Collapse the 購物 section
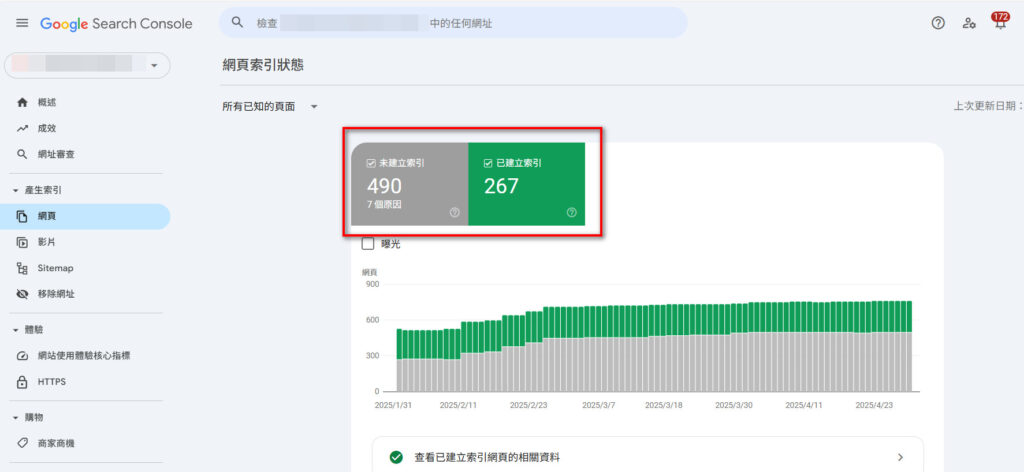 (16, 417)
